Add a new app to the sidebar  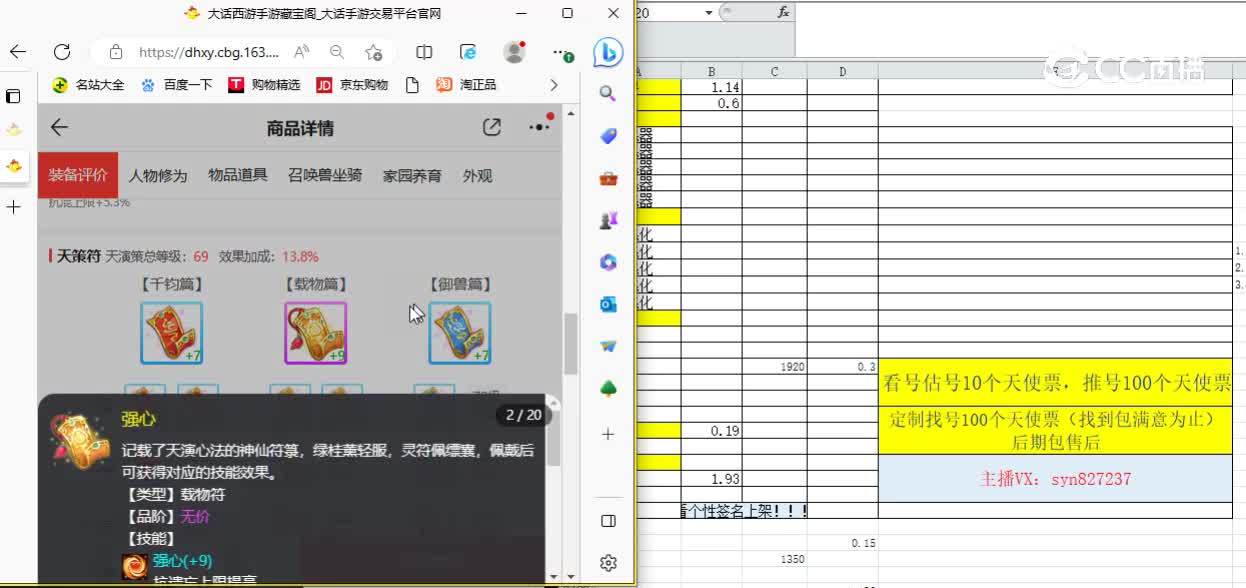click(x=608, y=434)
